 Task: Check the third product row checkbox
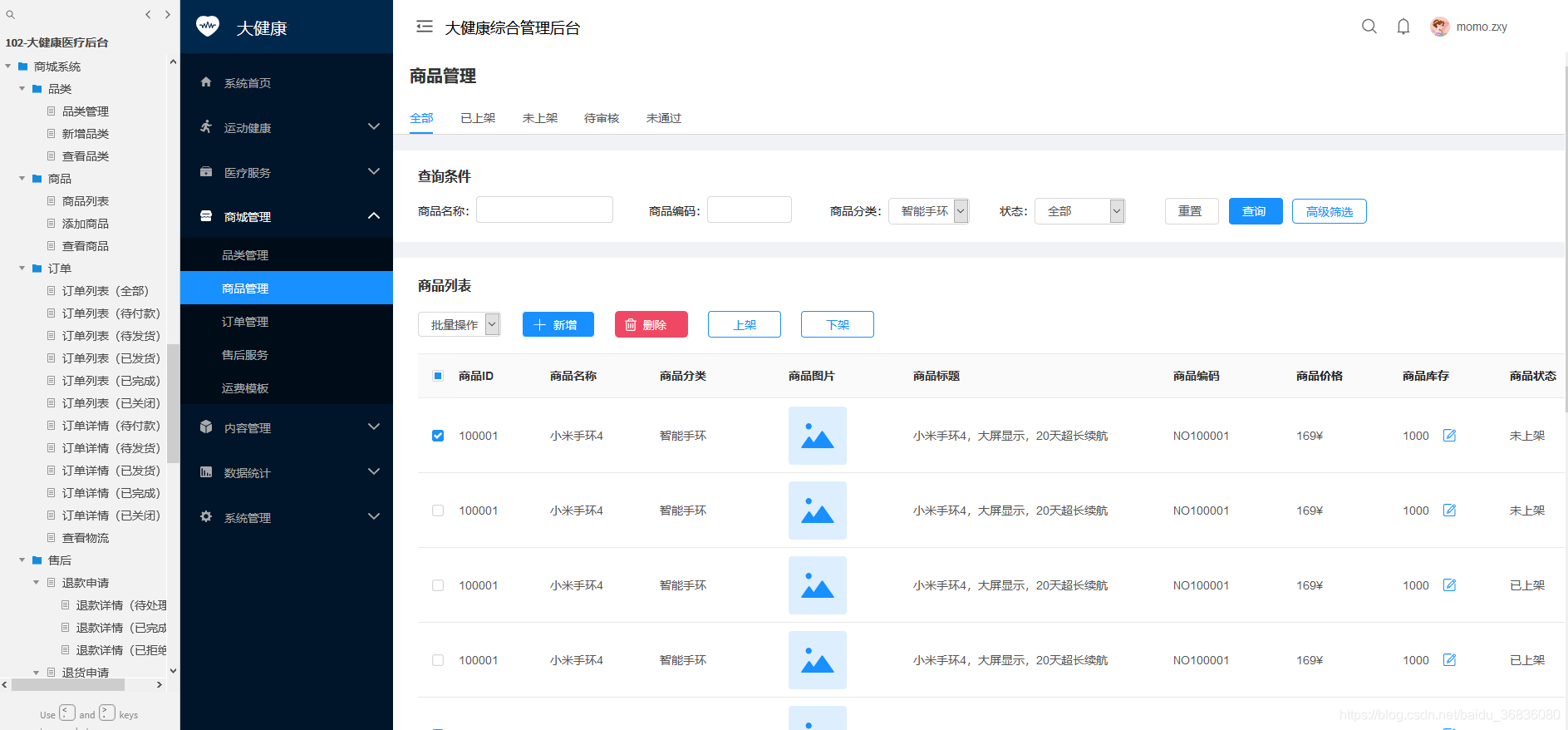click(438, 585)
